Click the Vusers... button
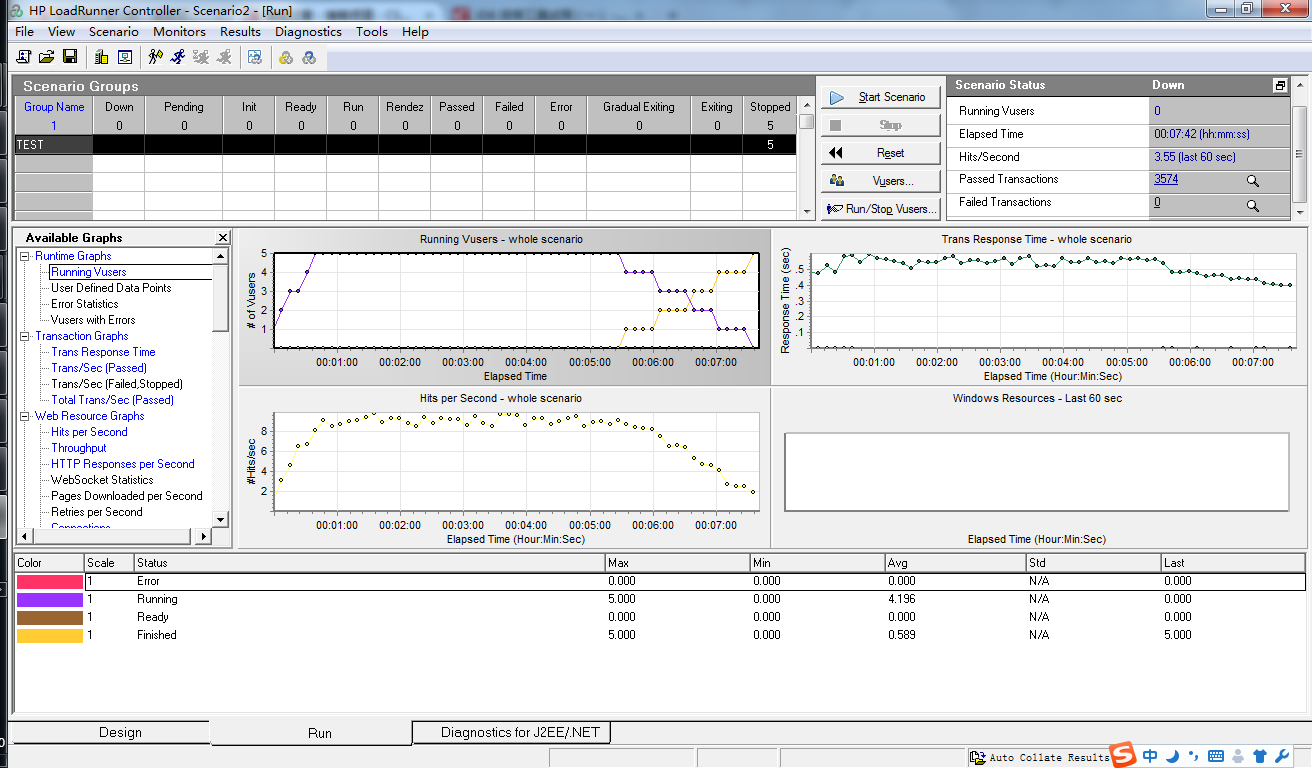 (881, 181)
